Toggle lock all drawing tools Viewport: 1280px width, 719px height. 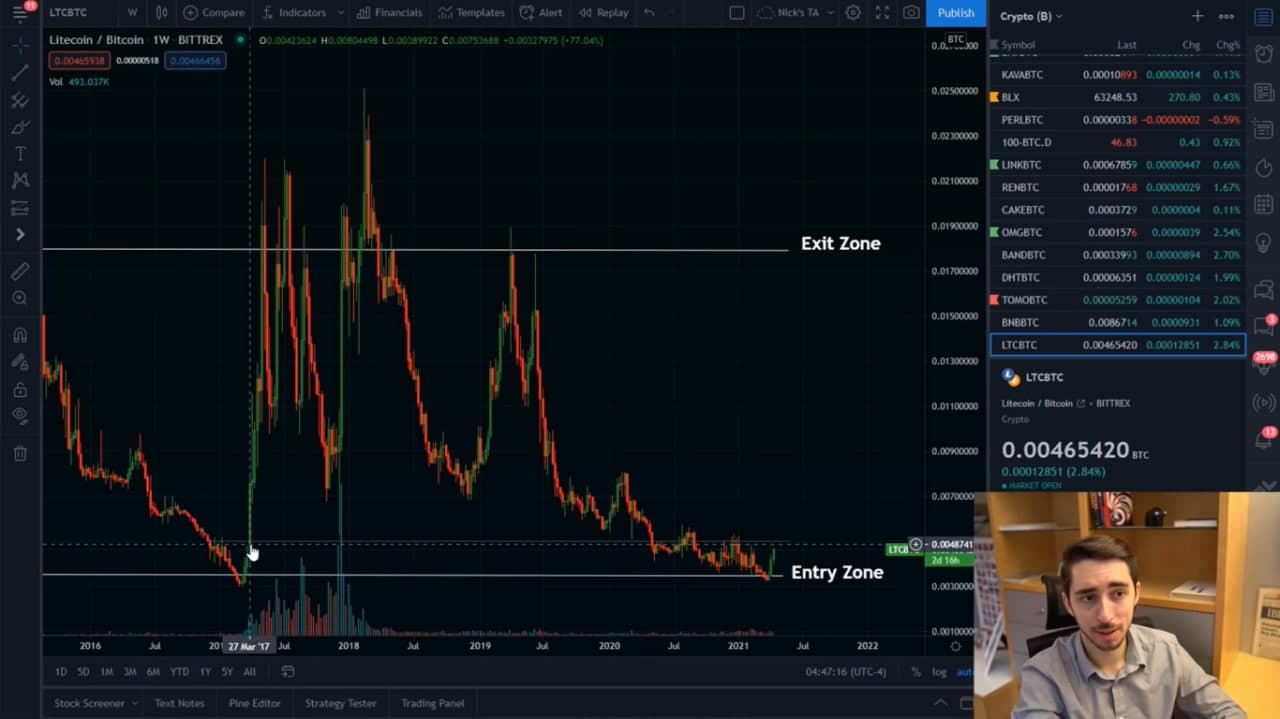click(20, 389)
